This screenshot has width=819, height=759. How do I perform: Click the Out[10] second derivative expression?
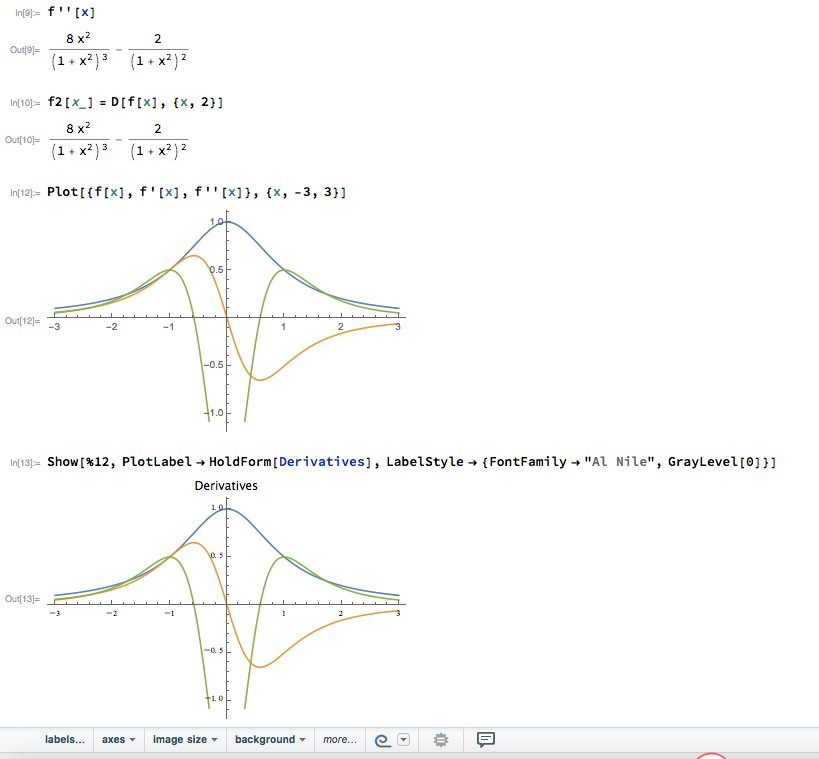click(119, 140)
